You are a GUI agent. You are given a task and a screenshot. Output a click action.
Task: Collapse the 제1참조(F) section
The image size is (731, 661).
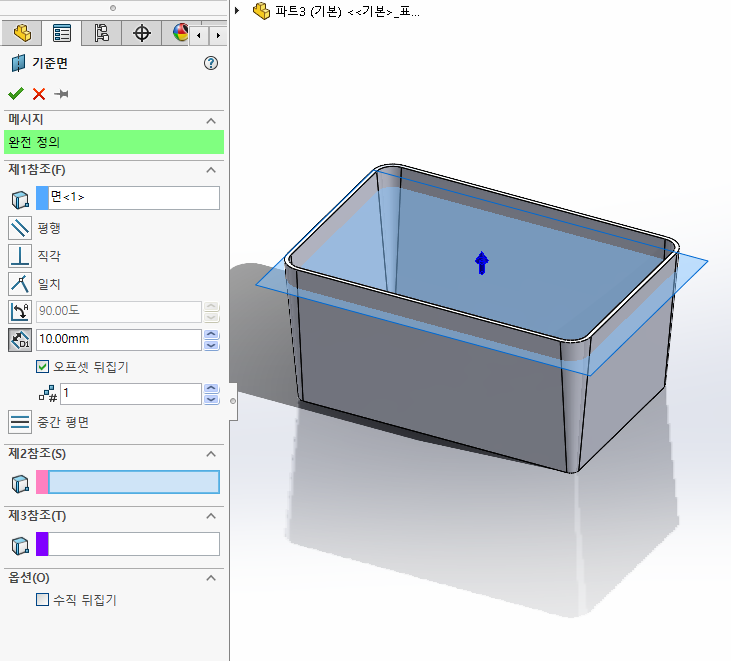[x=211, y=170]
